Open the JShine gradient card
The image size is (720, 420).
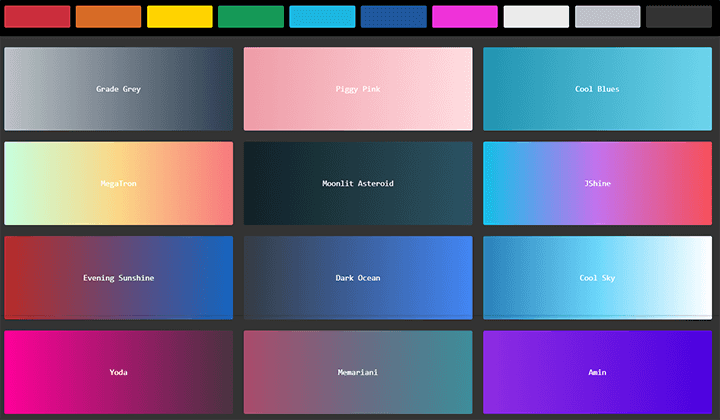click(x=597, y=184)
